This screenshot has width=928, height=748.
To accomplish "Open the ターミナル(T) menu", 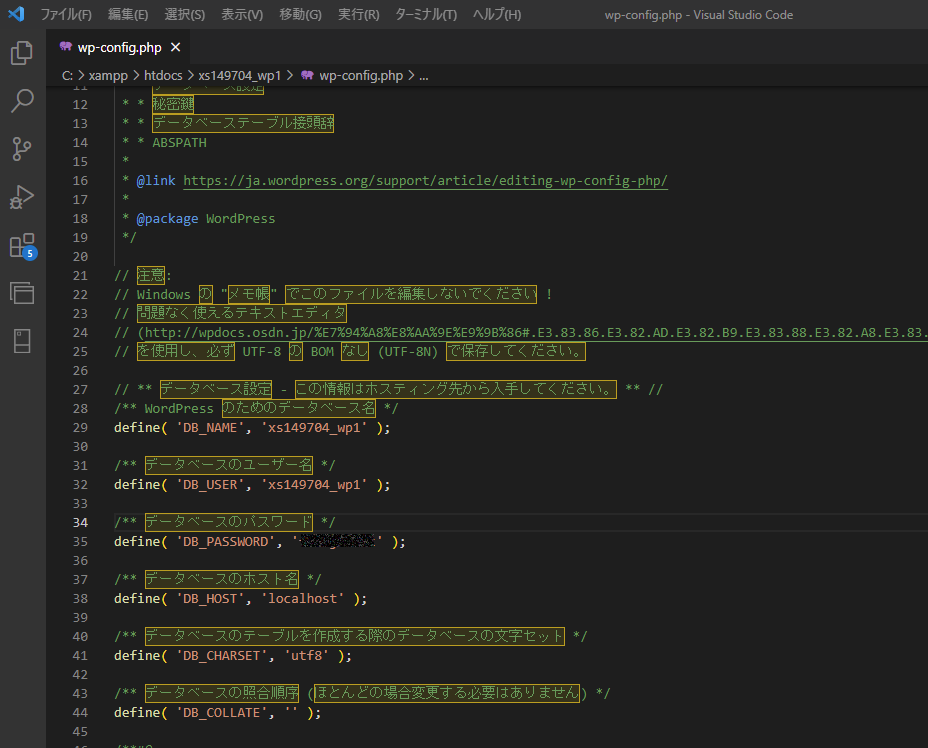I will point(426,15).
